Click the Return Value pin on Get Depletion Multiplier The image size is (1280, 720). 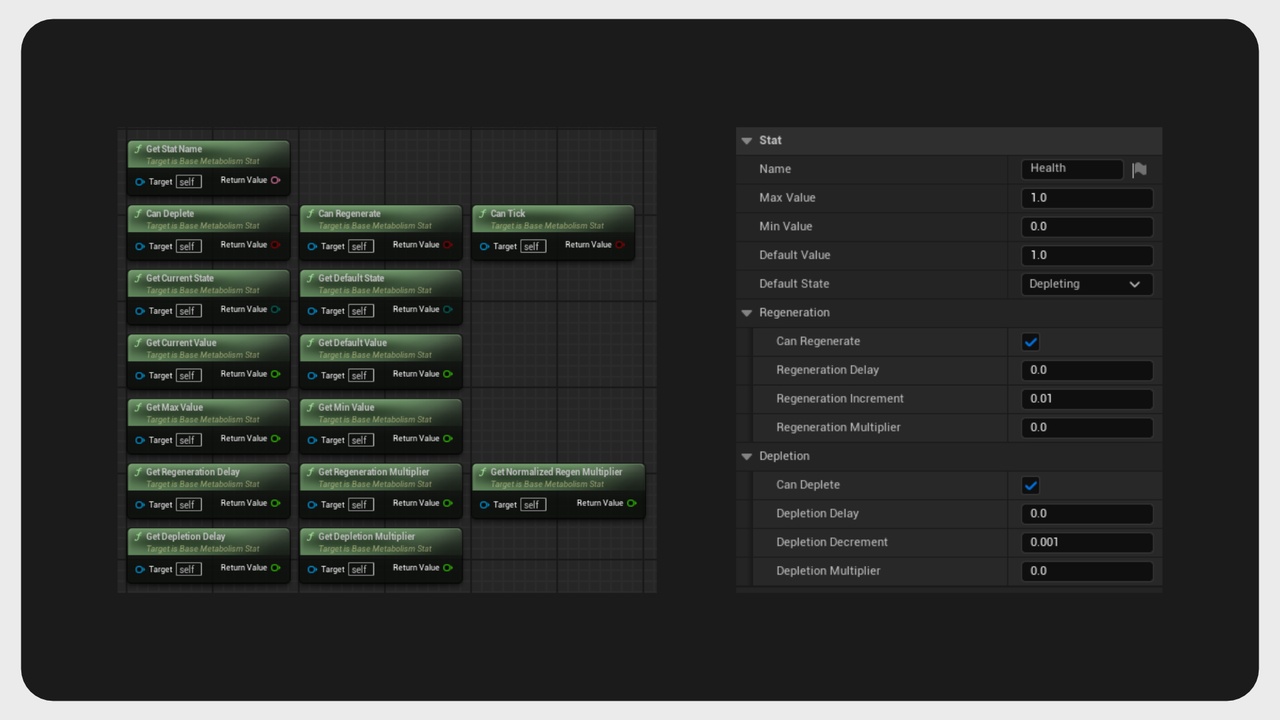pyautogui.click(x=447, y=568)
